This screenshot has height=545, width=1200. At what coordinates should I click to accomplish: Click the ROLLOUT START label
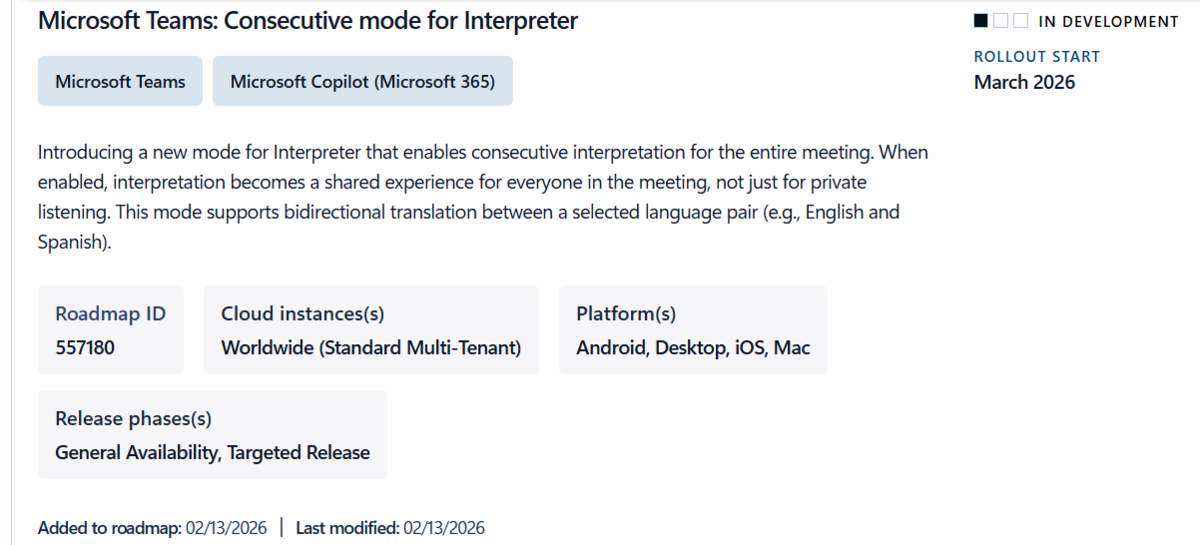coord(1037,57)
